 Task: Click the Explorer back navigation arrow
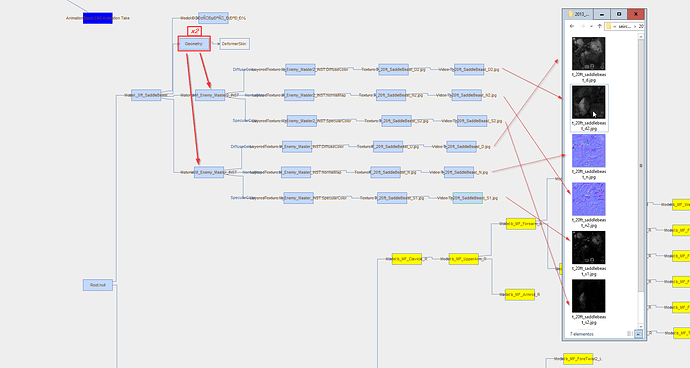pos(572,26)
